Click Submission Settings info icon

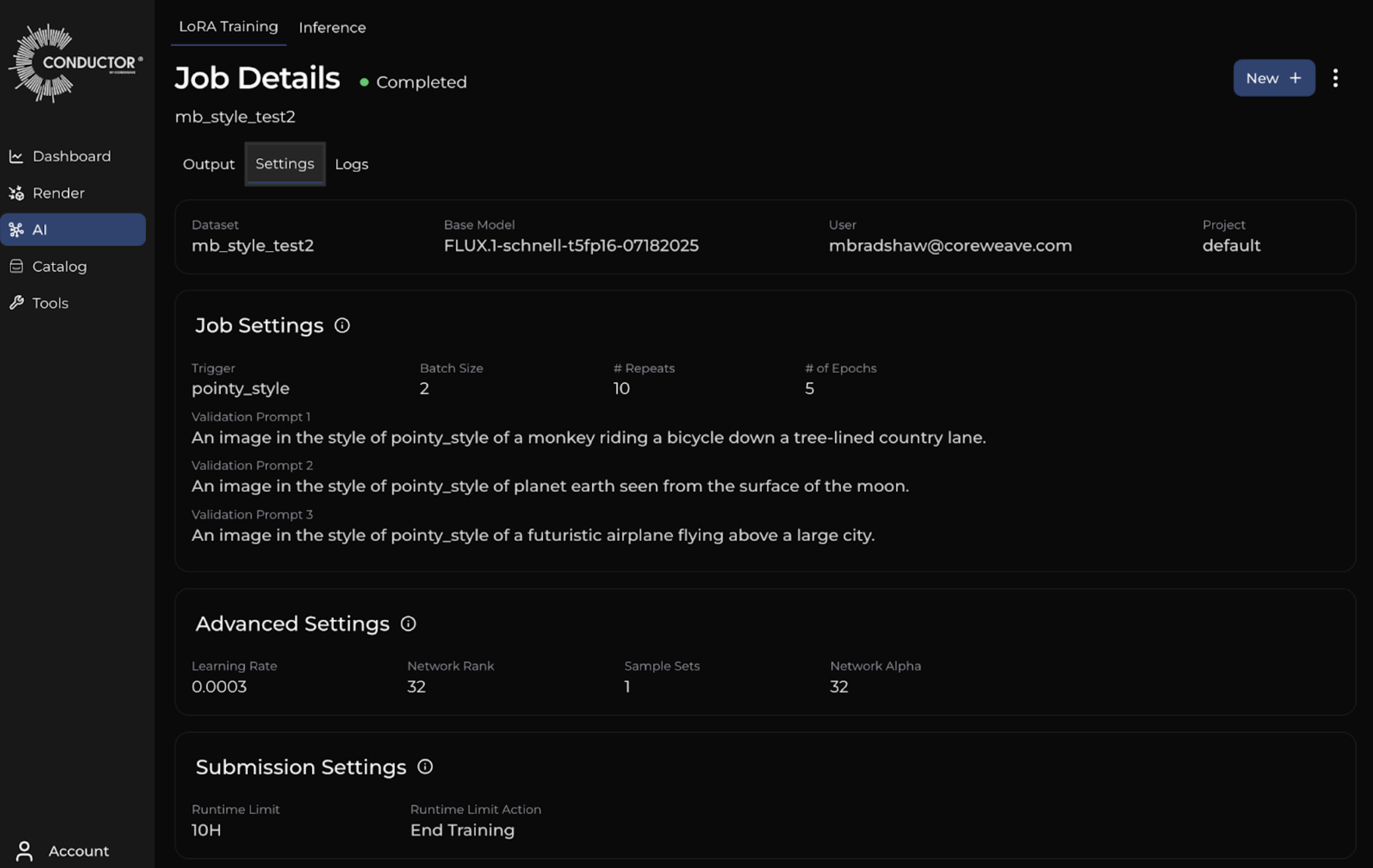pos(425,767)
